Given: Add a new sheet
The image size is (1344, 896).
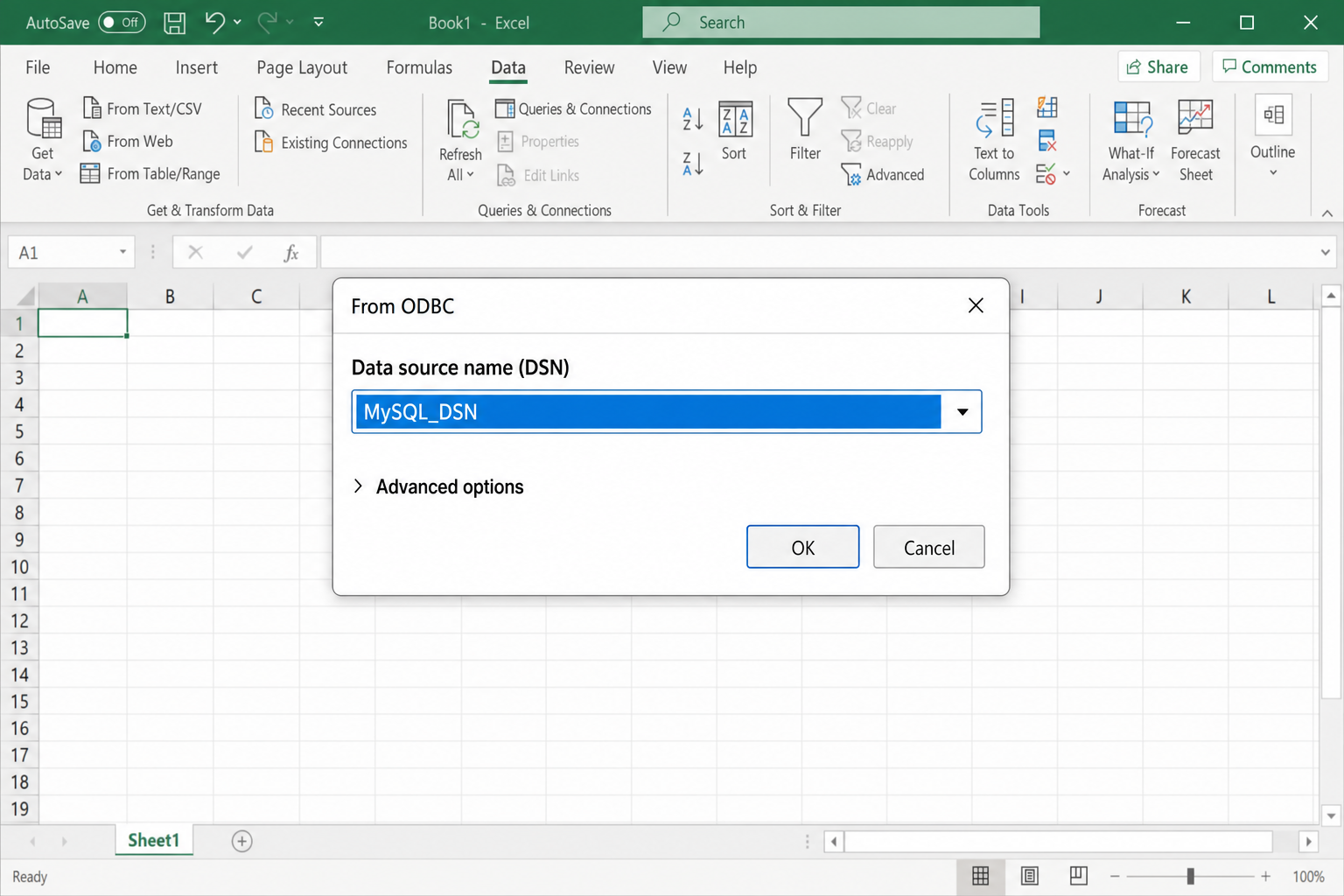Looking at the screenshot, I should click(242, 841).
